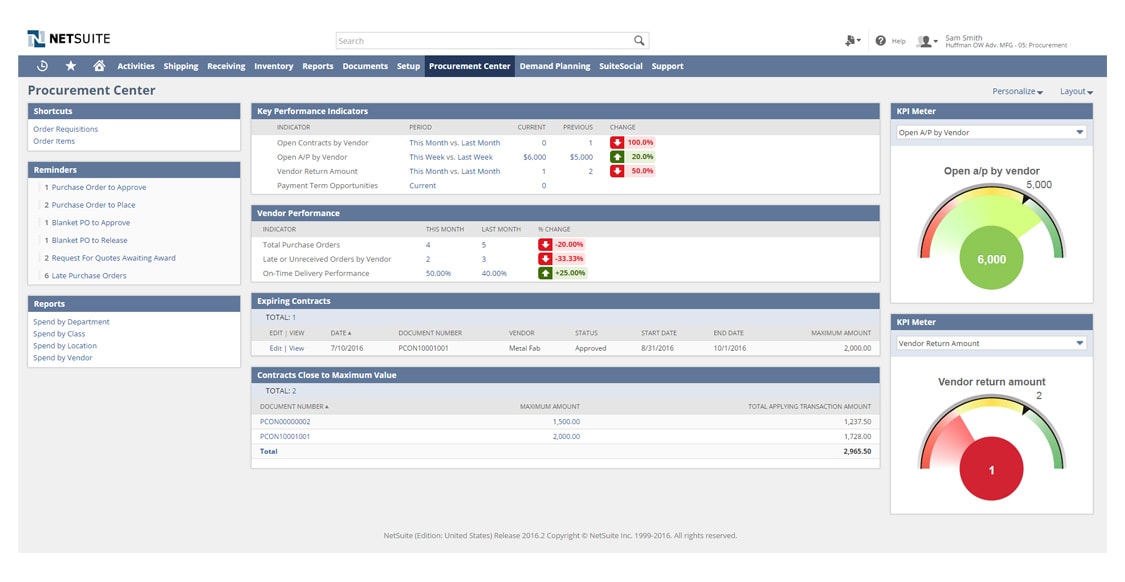Click the Metal Fab vendor cell
Screen dimensions: 1125x582
(524, 348)
